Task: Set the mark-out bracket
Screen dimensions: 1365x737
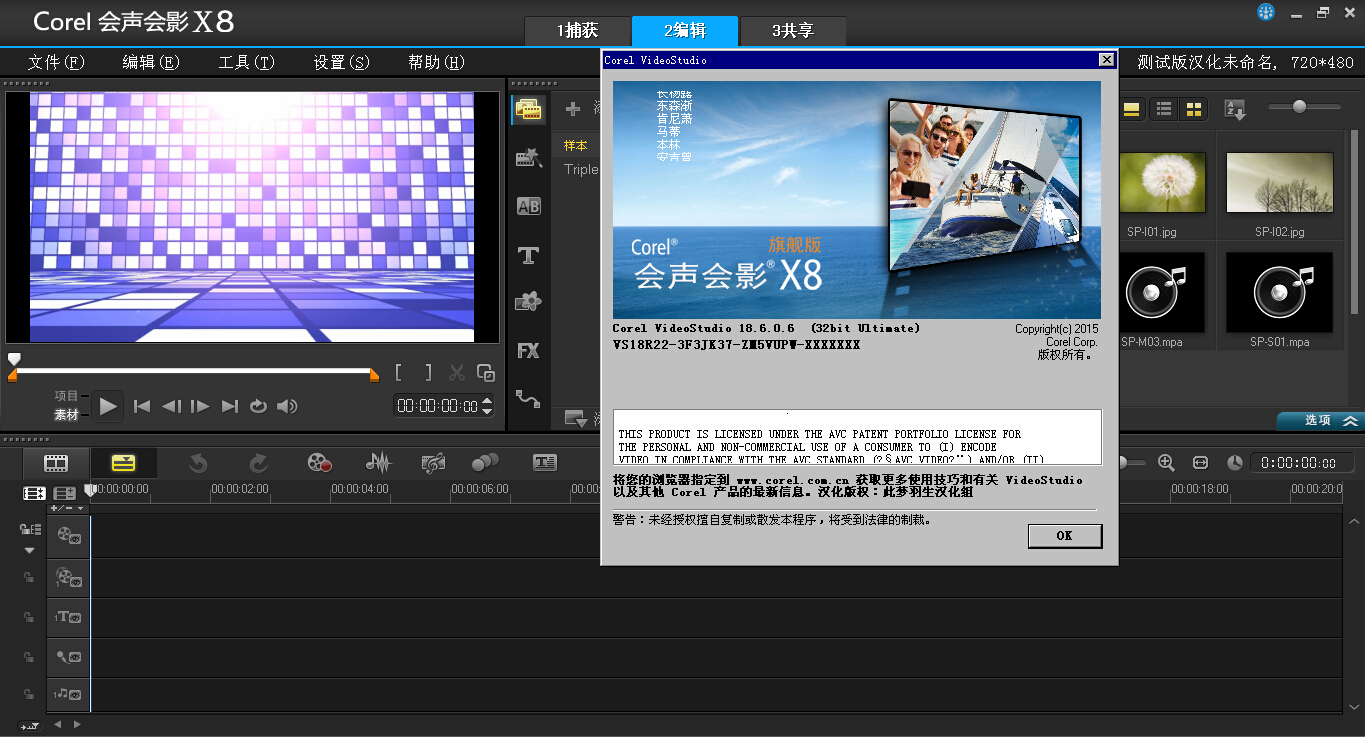Action: (x=429, y=373)
